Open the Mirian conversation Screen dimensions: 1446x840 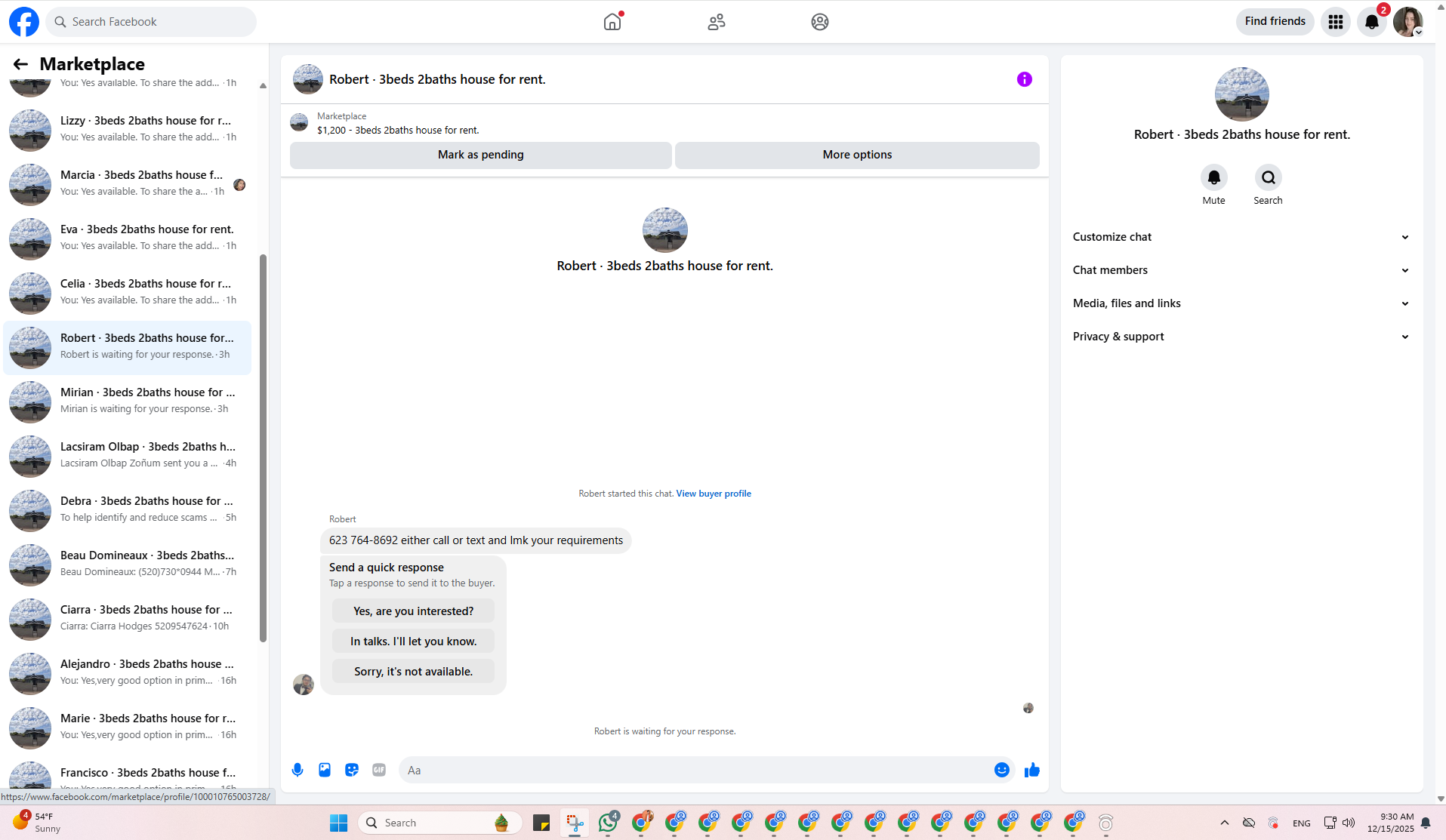[x=127, y=401]
